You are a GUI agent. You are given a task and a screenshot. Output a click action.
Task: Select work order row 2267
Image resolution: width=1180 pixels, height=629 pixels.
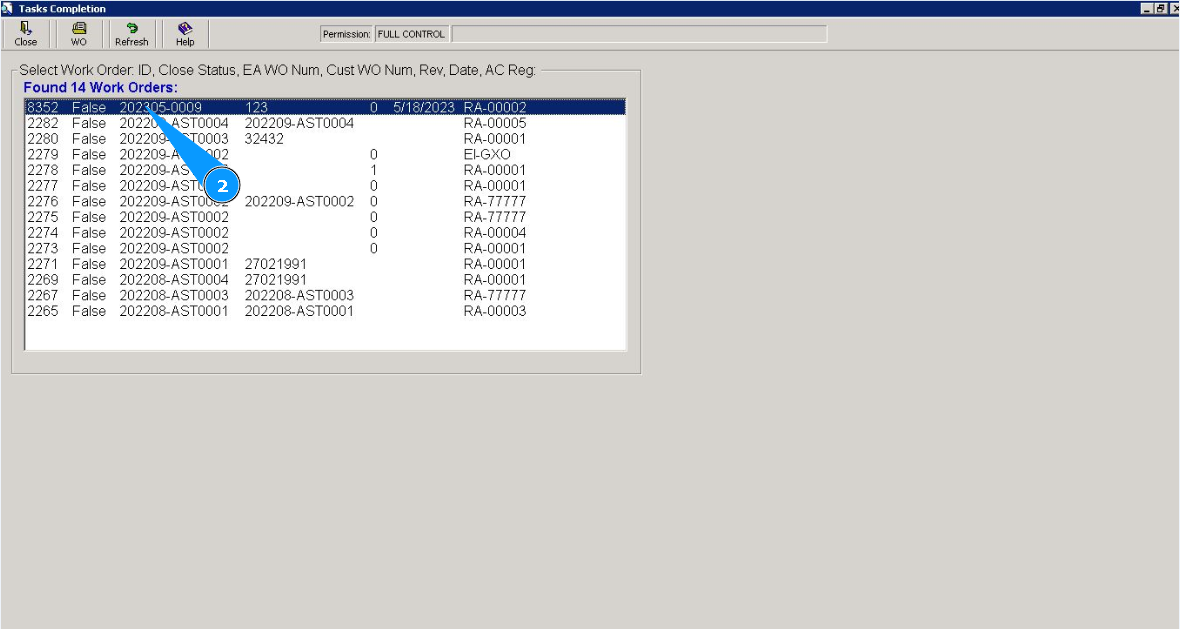tap(325, 296)
